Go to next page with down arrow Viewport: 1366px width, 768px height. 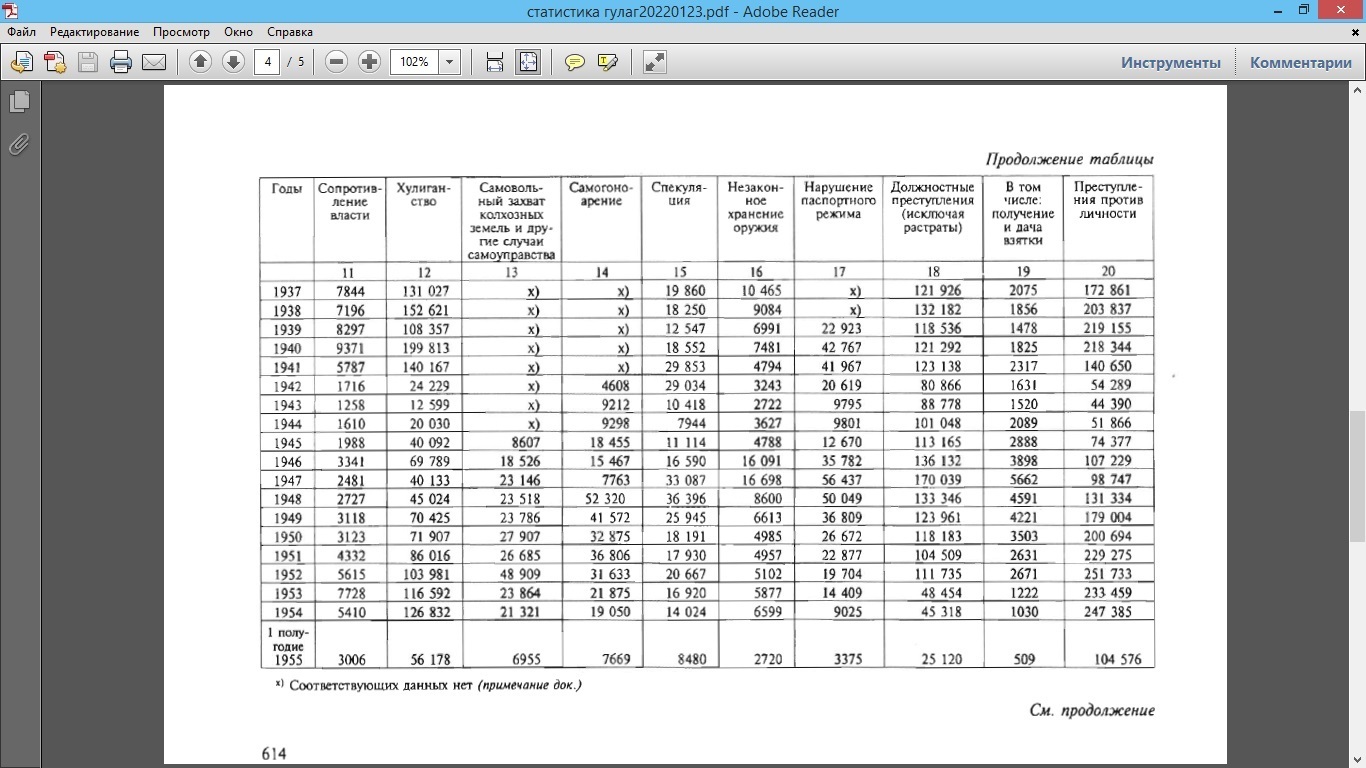pyautogui.click(x=233, y=62)
